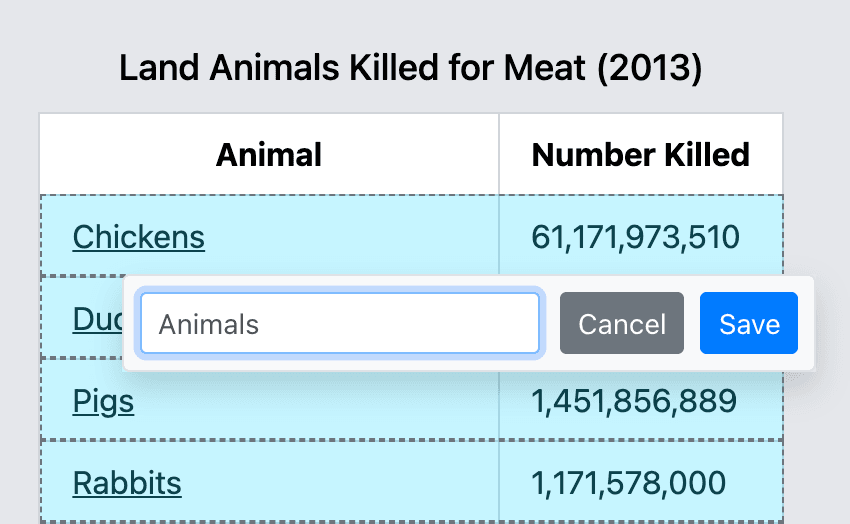This screenshot has height=524, width=850.
Task: Click the 1,451,856,889 pigs count cell
Action: point(635,401)
